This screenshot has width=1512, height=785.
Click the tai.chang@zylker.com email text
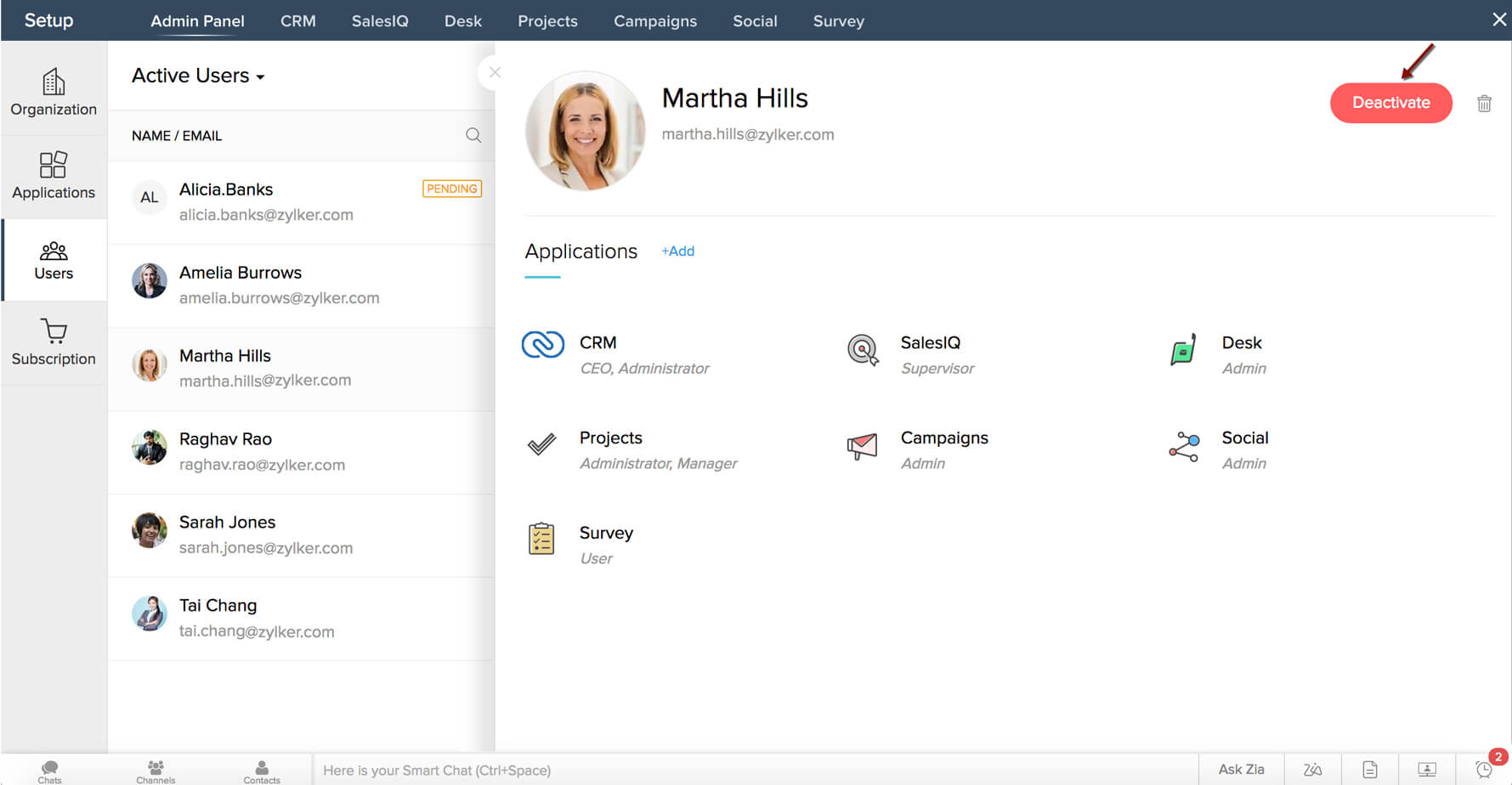(x=257, y=631)
